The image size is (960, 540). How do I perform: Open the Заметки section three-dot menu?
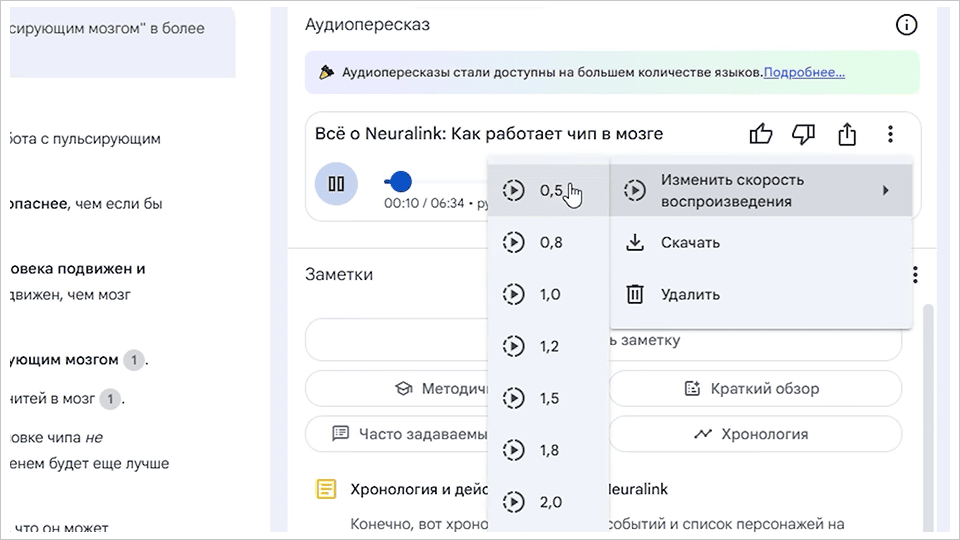click(x=915, y=274)
